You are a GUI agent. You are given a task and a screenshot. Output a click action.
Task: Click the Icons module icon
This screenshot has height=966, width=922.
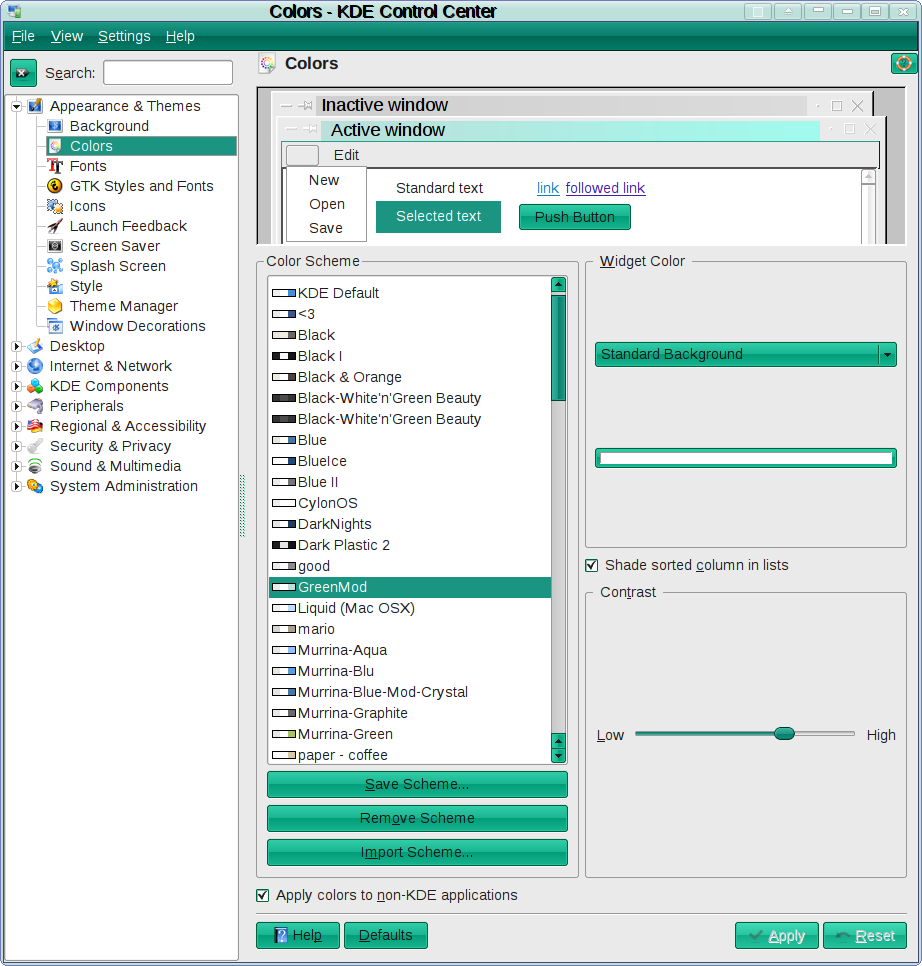point(55,206)
